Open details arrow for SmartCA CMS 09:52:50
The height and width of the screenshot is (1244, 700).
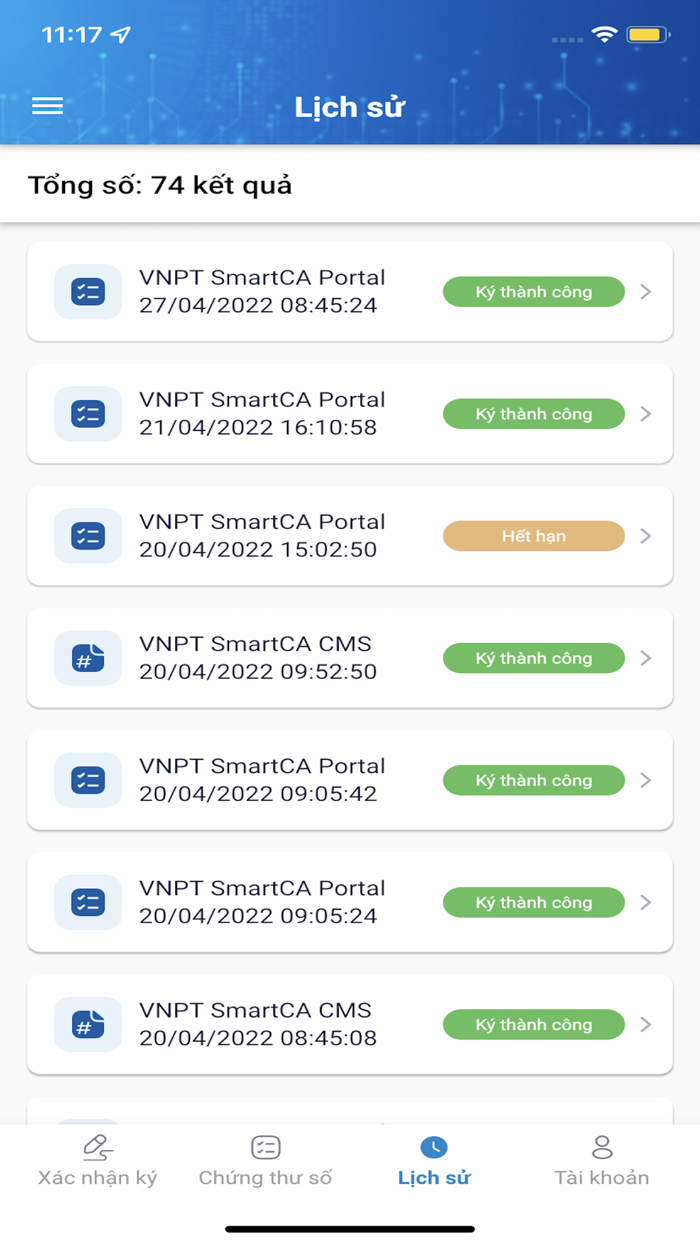pos(645,657)
